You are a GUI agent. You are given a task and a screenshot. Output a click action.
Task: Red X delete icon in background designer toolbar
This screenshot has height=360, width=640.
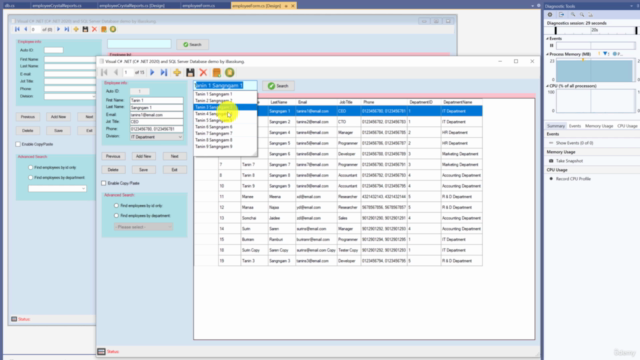94,29
